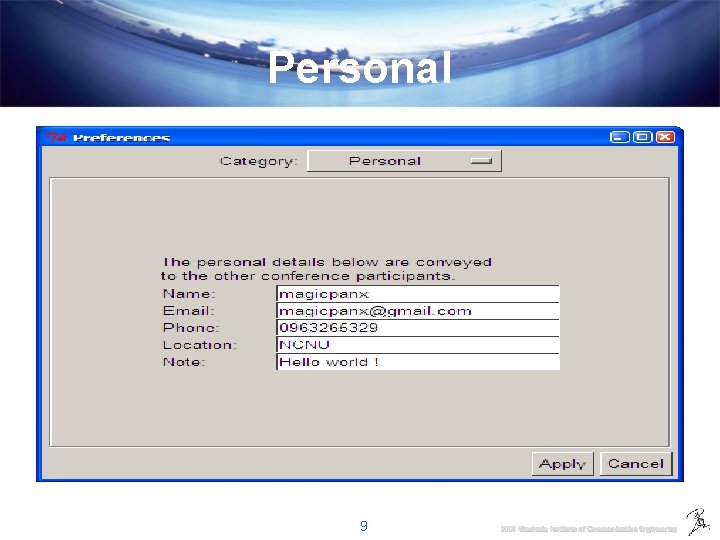Click the slide page number 9

click(364, 526)
